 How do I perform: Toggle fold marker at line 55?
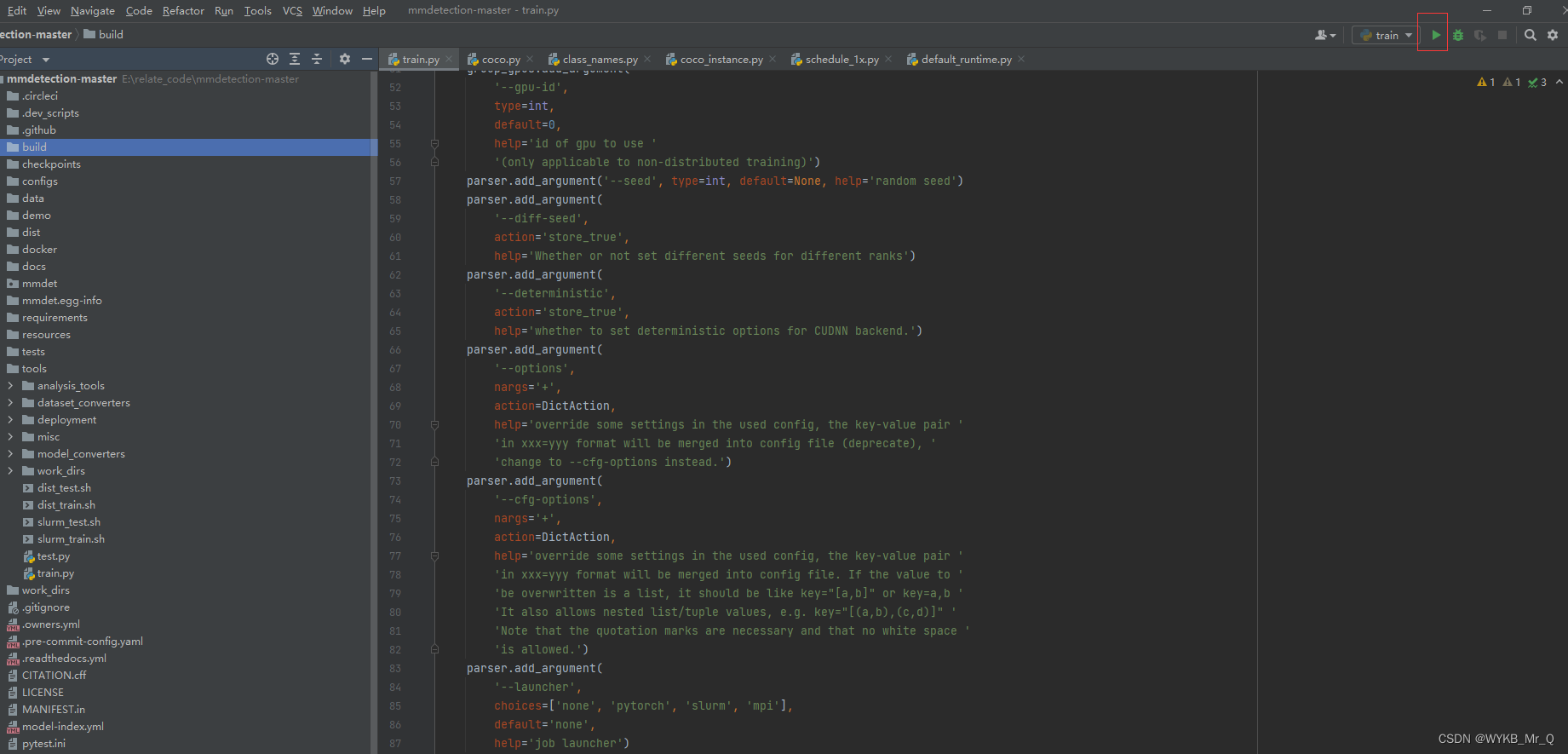(434, 143)
